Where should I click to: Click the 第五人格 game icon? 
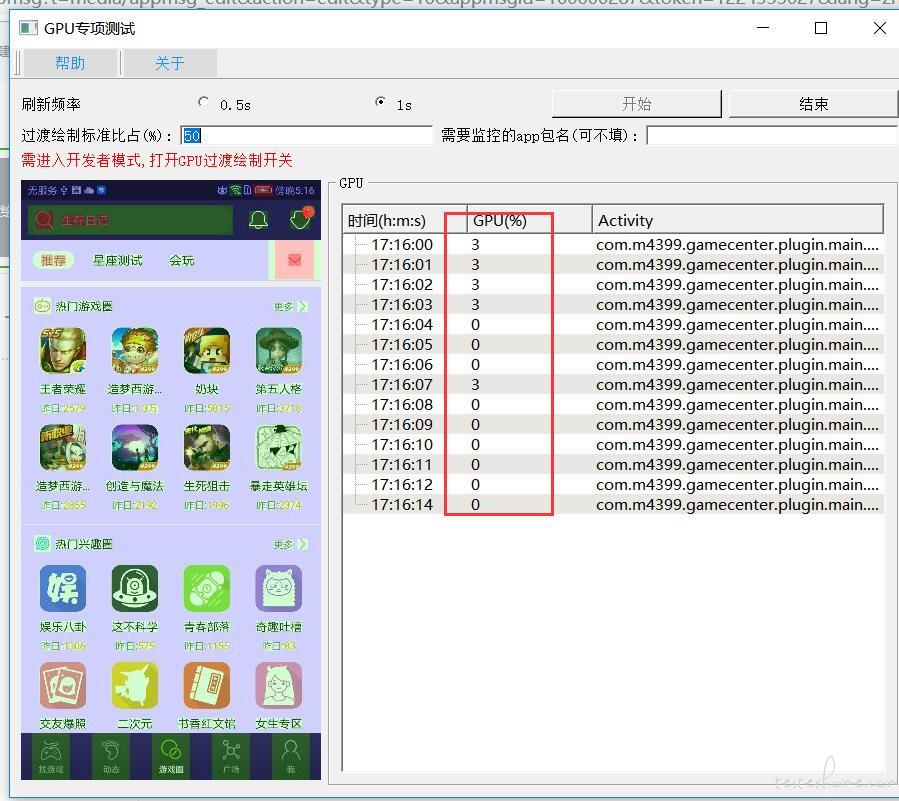(x=279, y=352)
